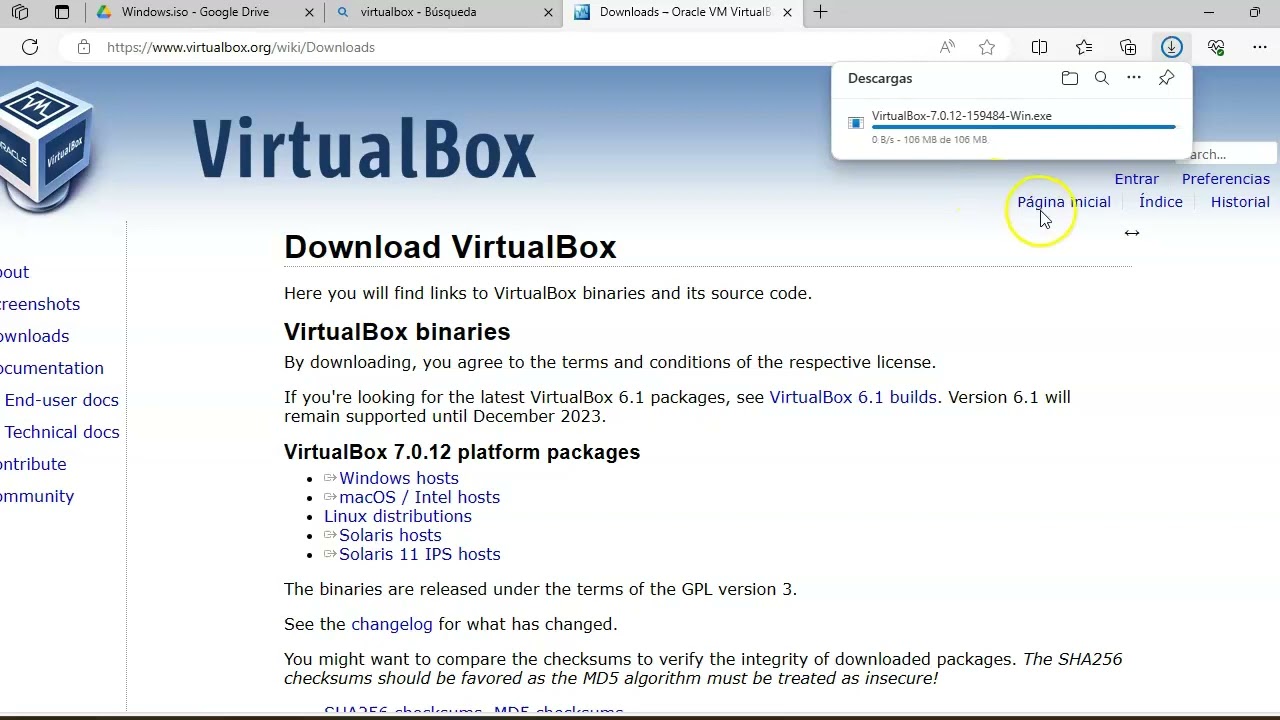Restore down the browser window
This screenshot has height=720, width=1280.
tap(1254, 12)
